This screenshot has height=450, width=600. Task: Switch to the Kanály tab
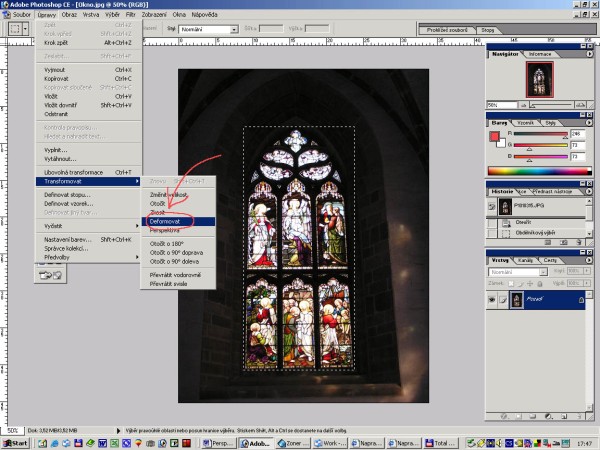click(524, 259)
